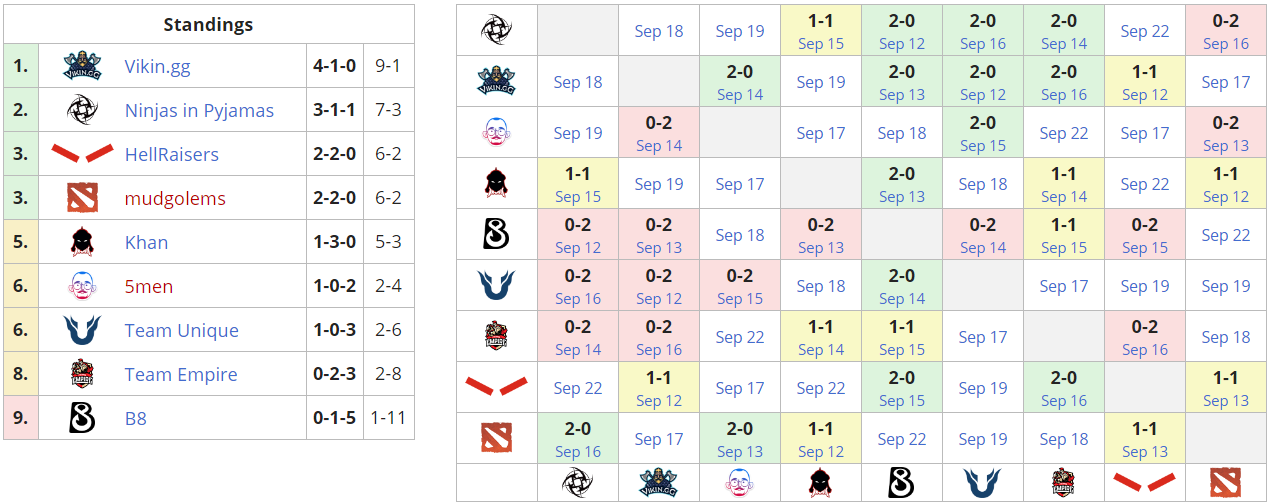The width and height of the screenshot is (1270, 504).
Task: Click the Team Unique logo in standings
Action: (x=82, y=330)
